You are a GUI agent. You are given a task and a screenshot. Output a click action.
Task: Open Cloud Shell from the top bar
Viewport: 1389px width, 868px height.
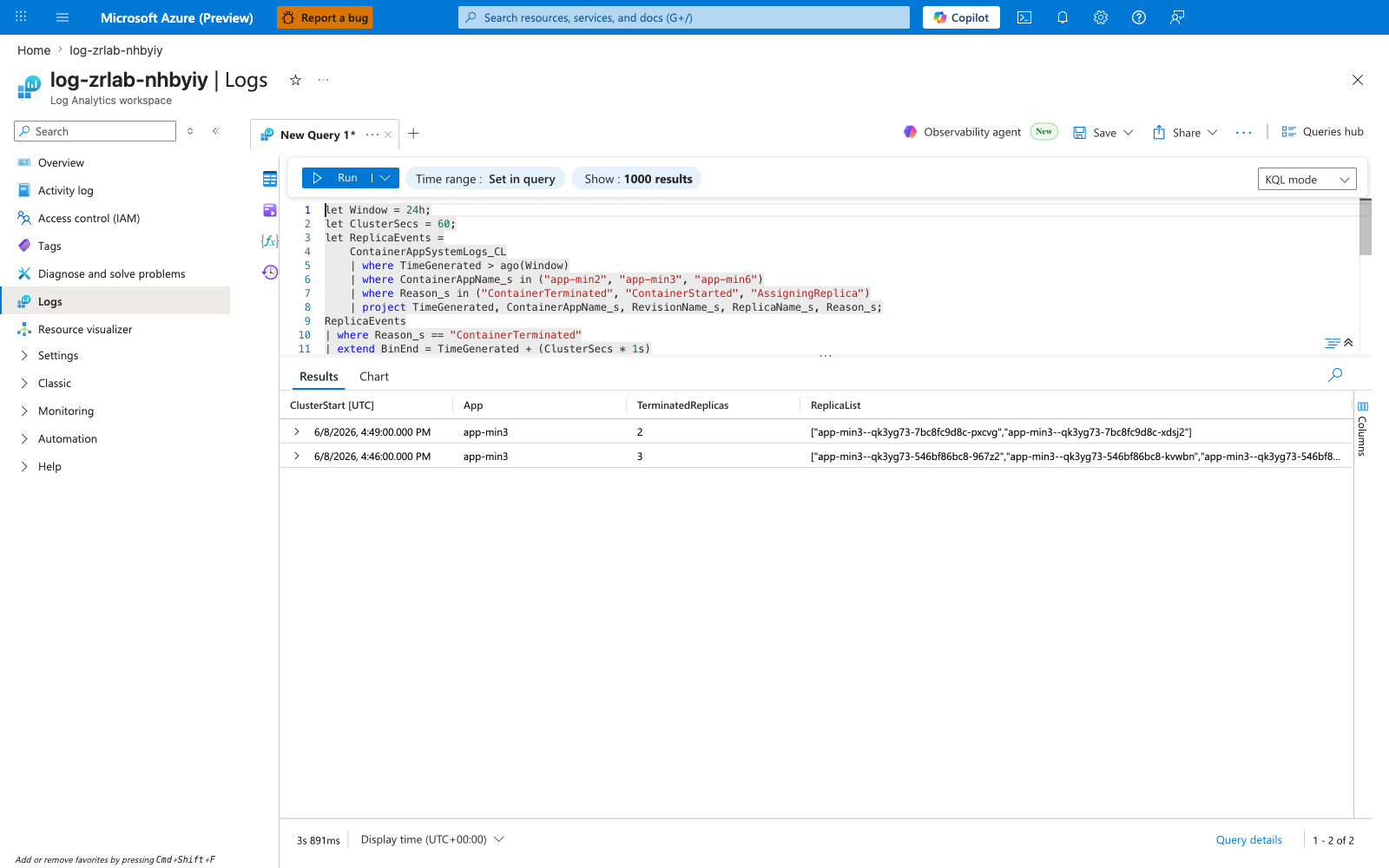[x=1024, y=17]
